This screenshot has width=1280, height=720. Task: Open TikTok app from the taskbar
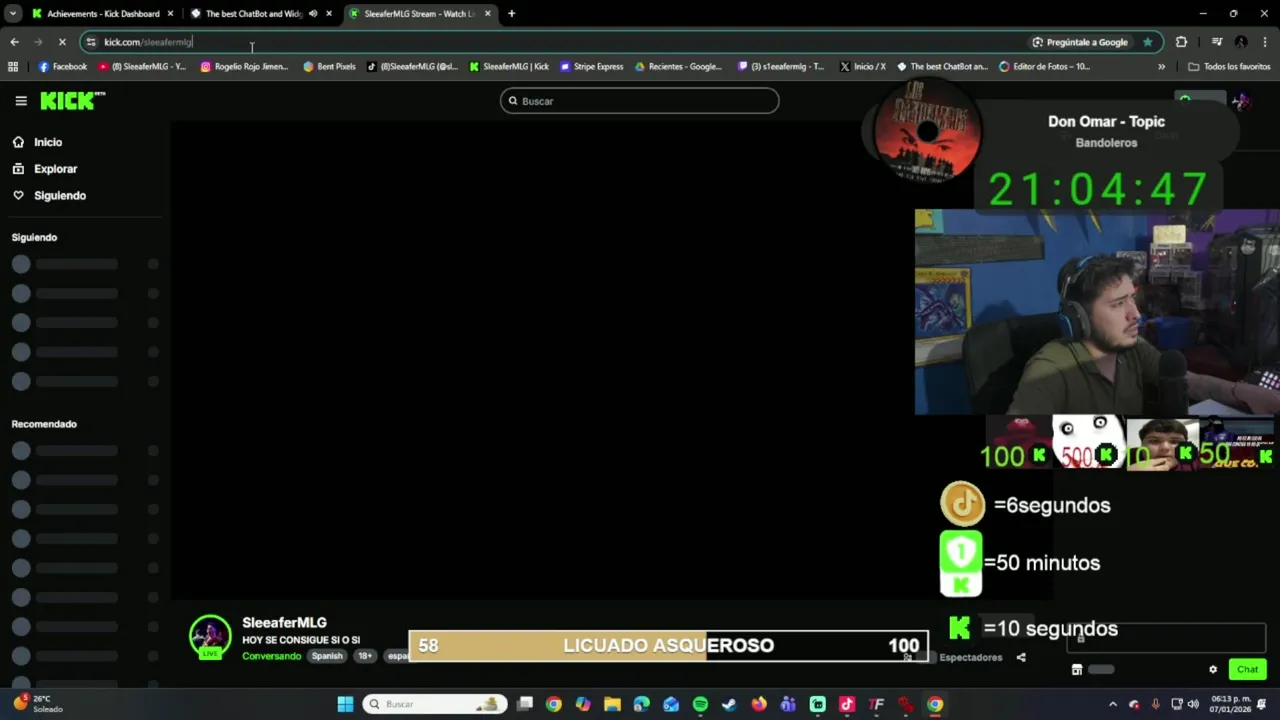847,704
